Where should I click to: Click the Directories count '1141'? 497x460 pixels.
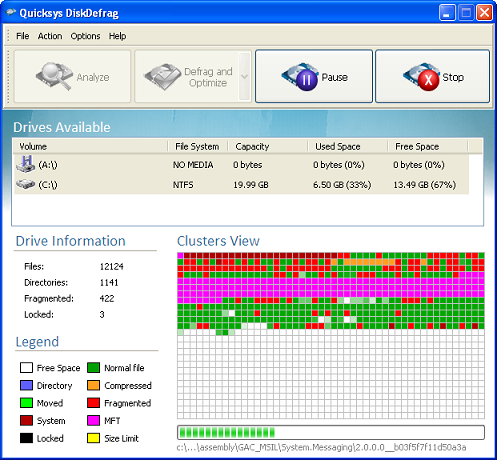pos(109,282)
